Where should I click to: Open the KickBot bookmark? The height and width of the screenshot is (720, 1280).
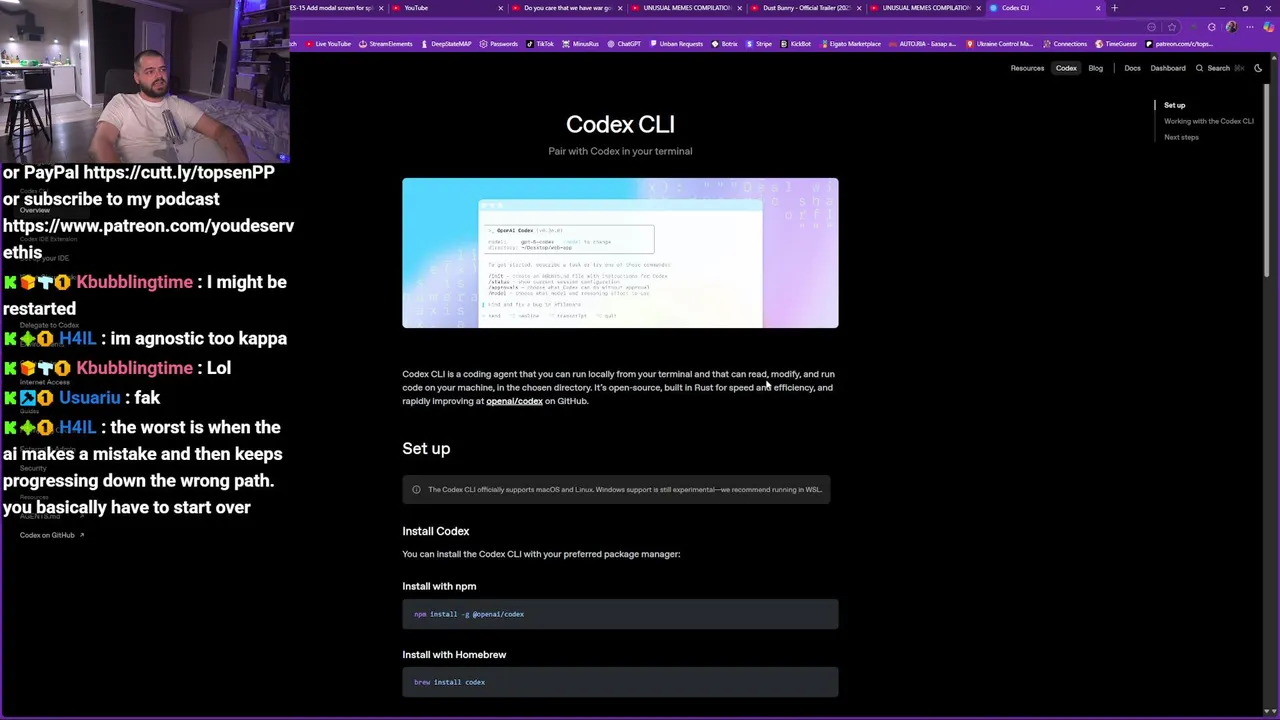tap(796, 44)
